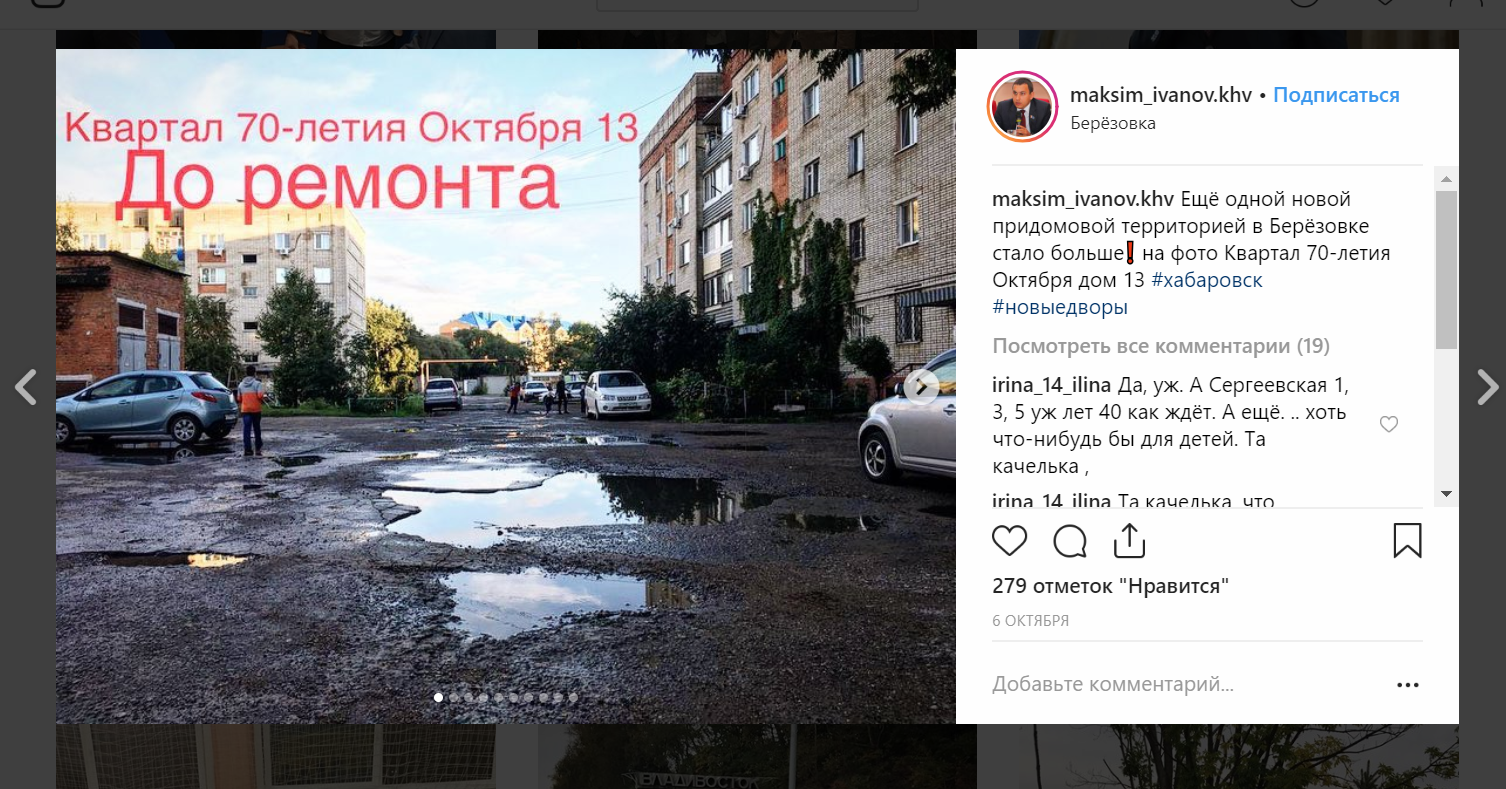Viewport: 1506px width, 789px height.
Task: Share the post via share icon
Action: click(1129, 540)
